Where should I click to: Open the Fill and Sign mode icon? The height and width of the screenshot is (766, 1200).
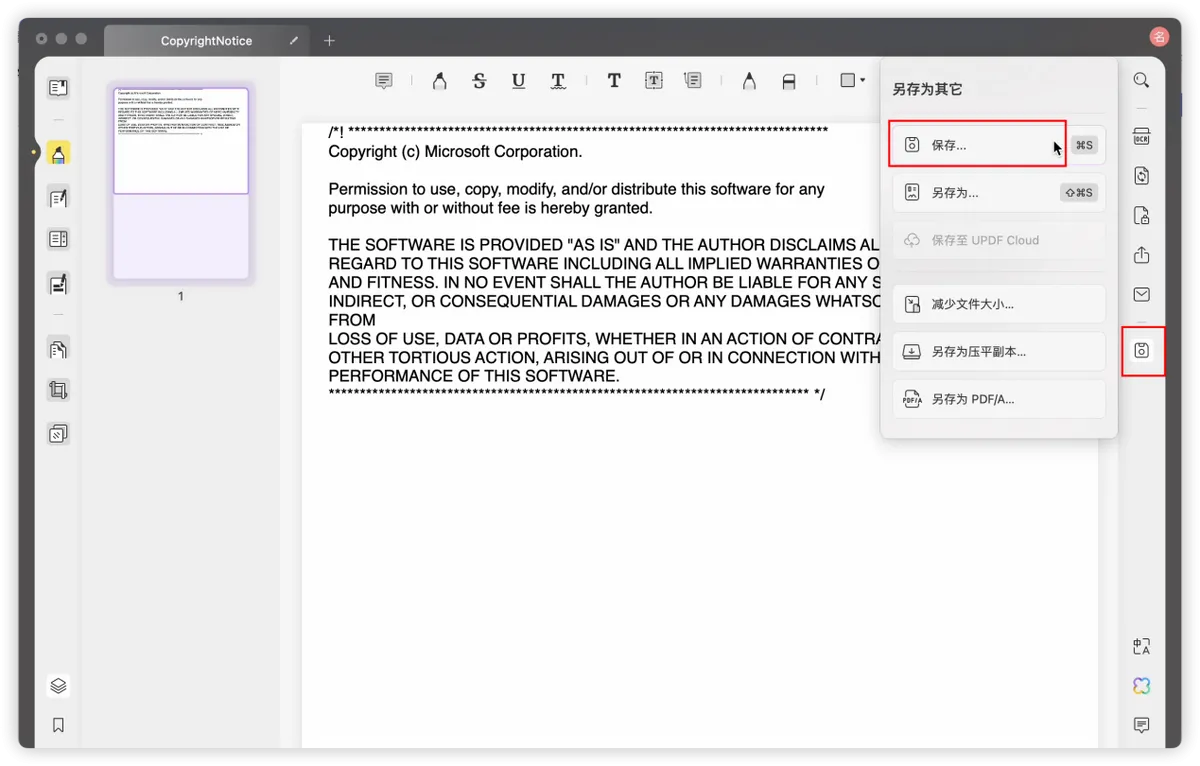click(x=58, y=283)
